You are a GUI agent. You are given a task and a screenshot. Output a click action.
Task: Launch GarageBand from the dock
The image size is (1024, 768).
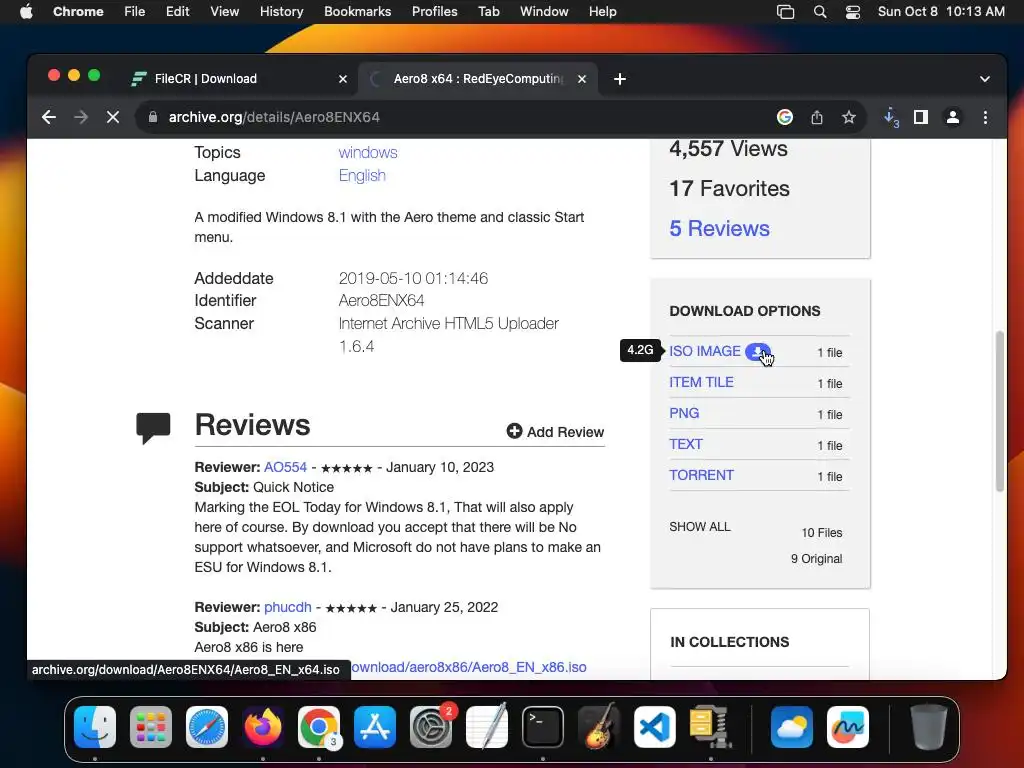599,727
